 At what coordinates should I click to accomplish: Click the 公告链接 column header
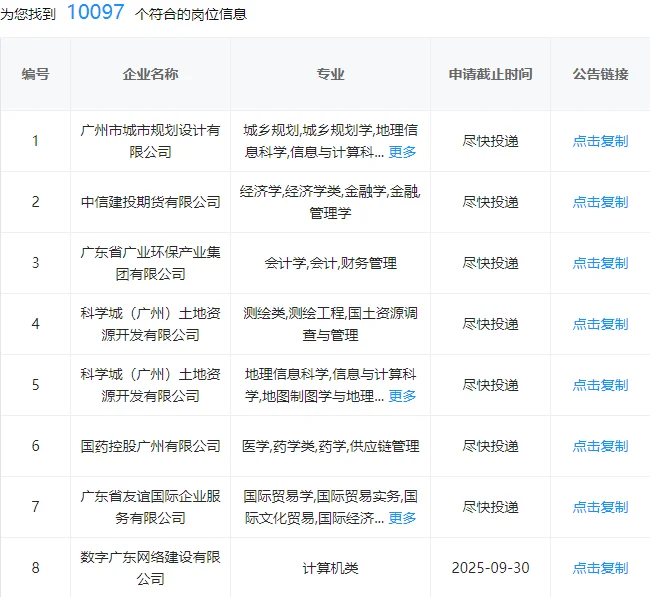[600, 74]
